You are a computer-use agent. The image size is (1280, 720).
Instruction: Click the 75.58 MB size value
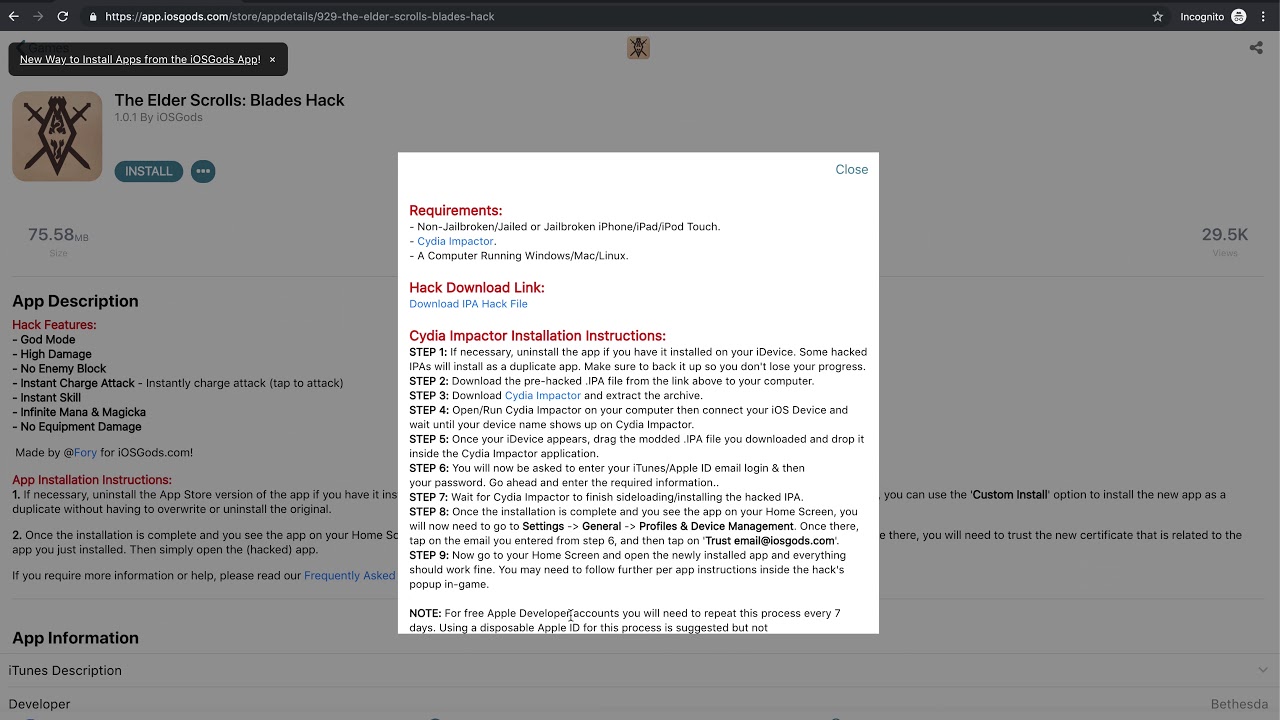pyautogui.click(x=58, y=235)
